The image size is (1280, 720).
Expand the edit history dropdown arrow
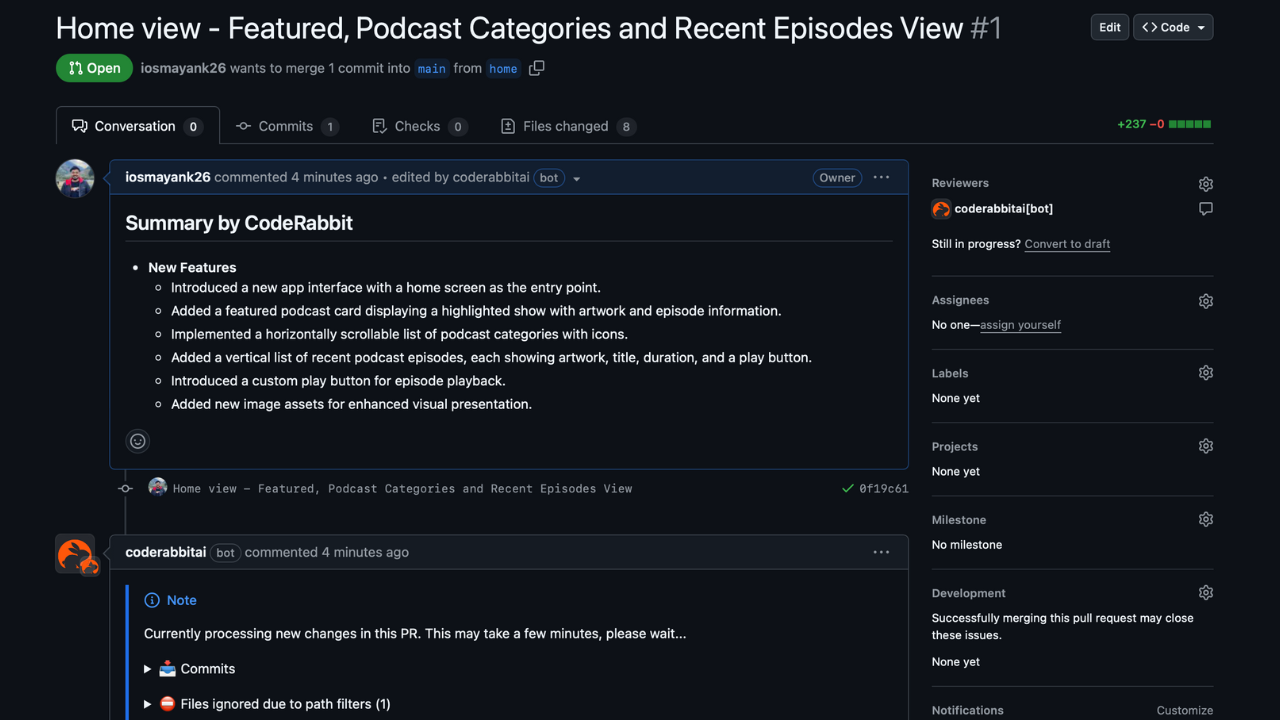tap(577, 178)
